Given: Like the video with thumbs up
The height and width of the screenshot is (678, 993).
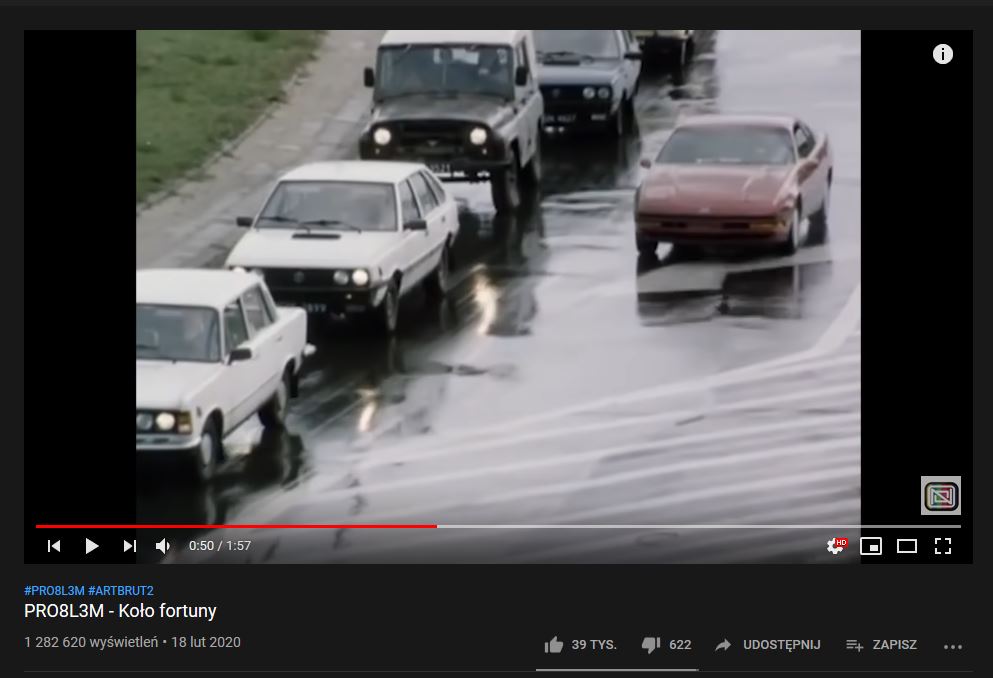Looking at the screenshot, I should point(553,644).
